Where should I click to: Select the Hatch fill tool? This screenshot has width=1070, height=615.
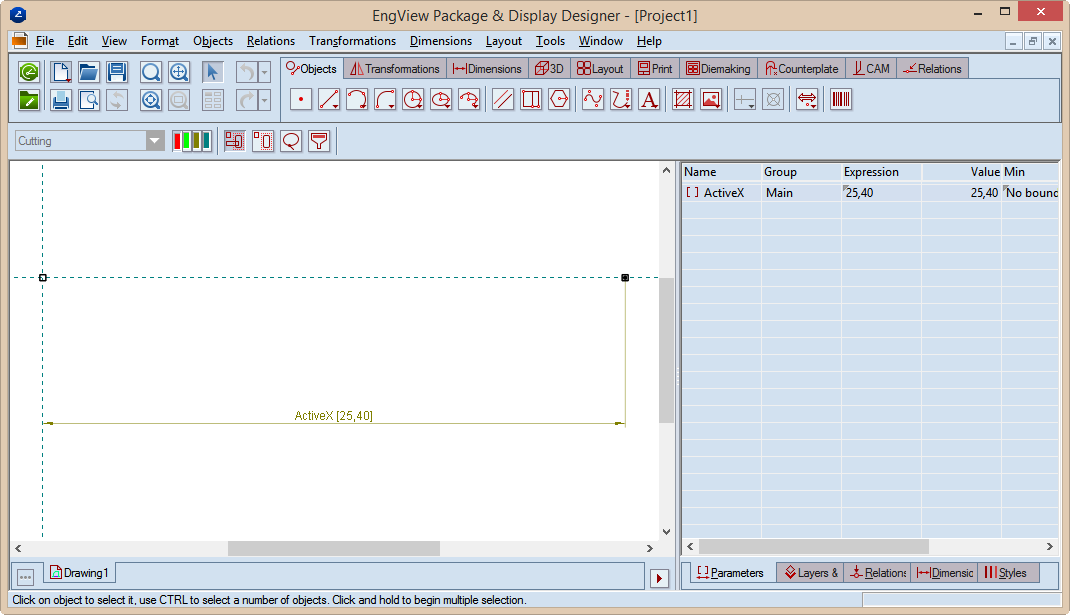683,100
